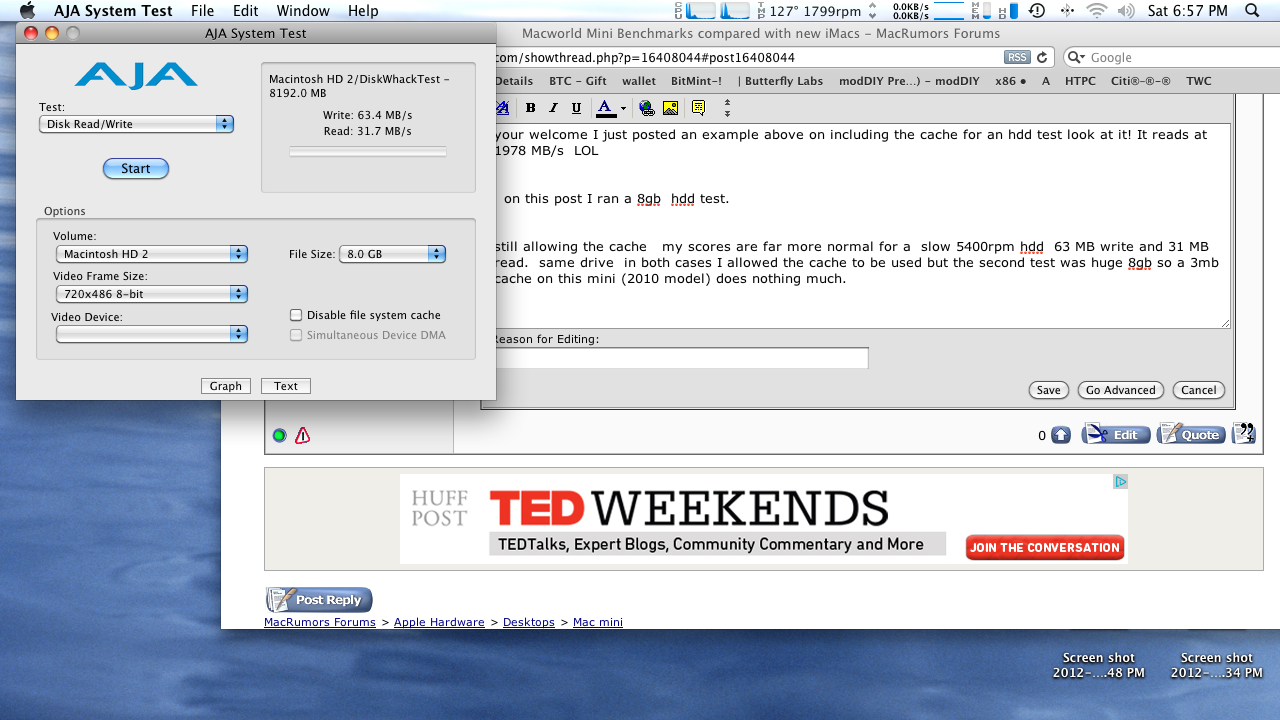The height and width of the screenshot is (720, 1280).
Task: Open the text color dropdown arrow
Action: point(623,108)
